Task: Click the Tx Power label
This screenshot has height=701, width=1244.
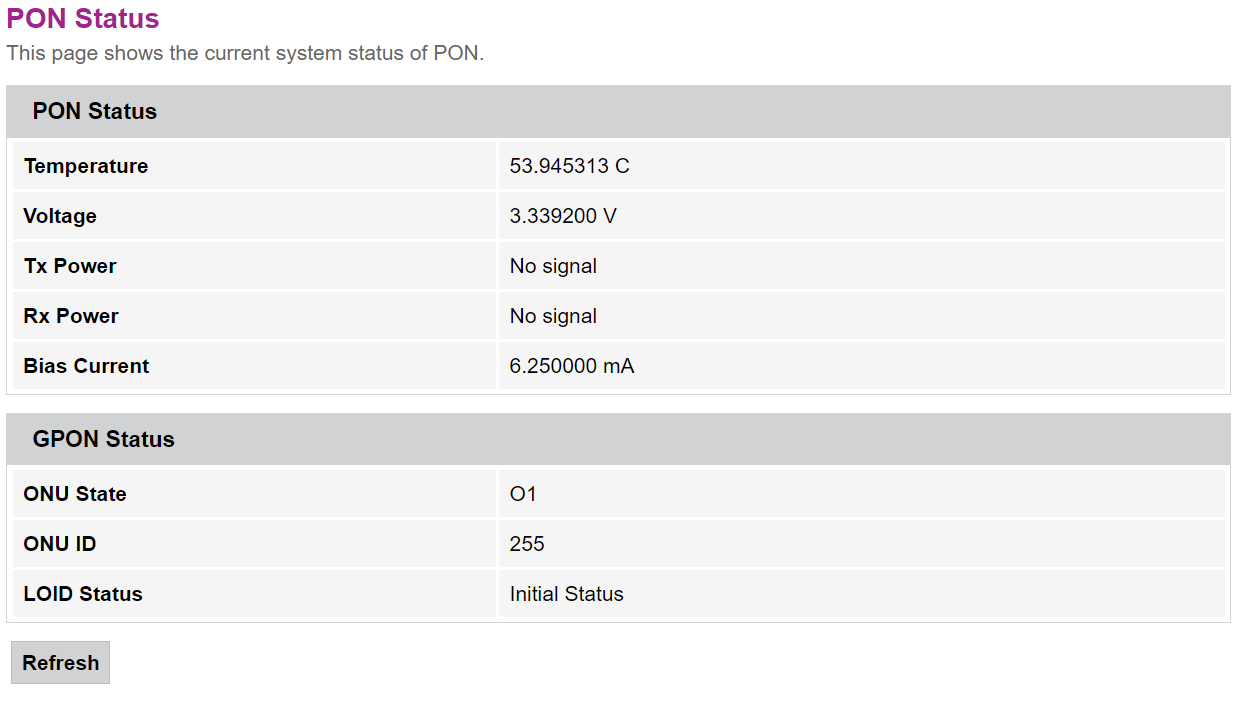Action: point(70,266)
